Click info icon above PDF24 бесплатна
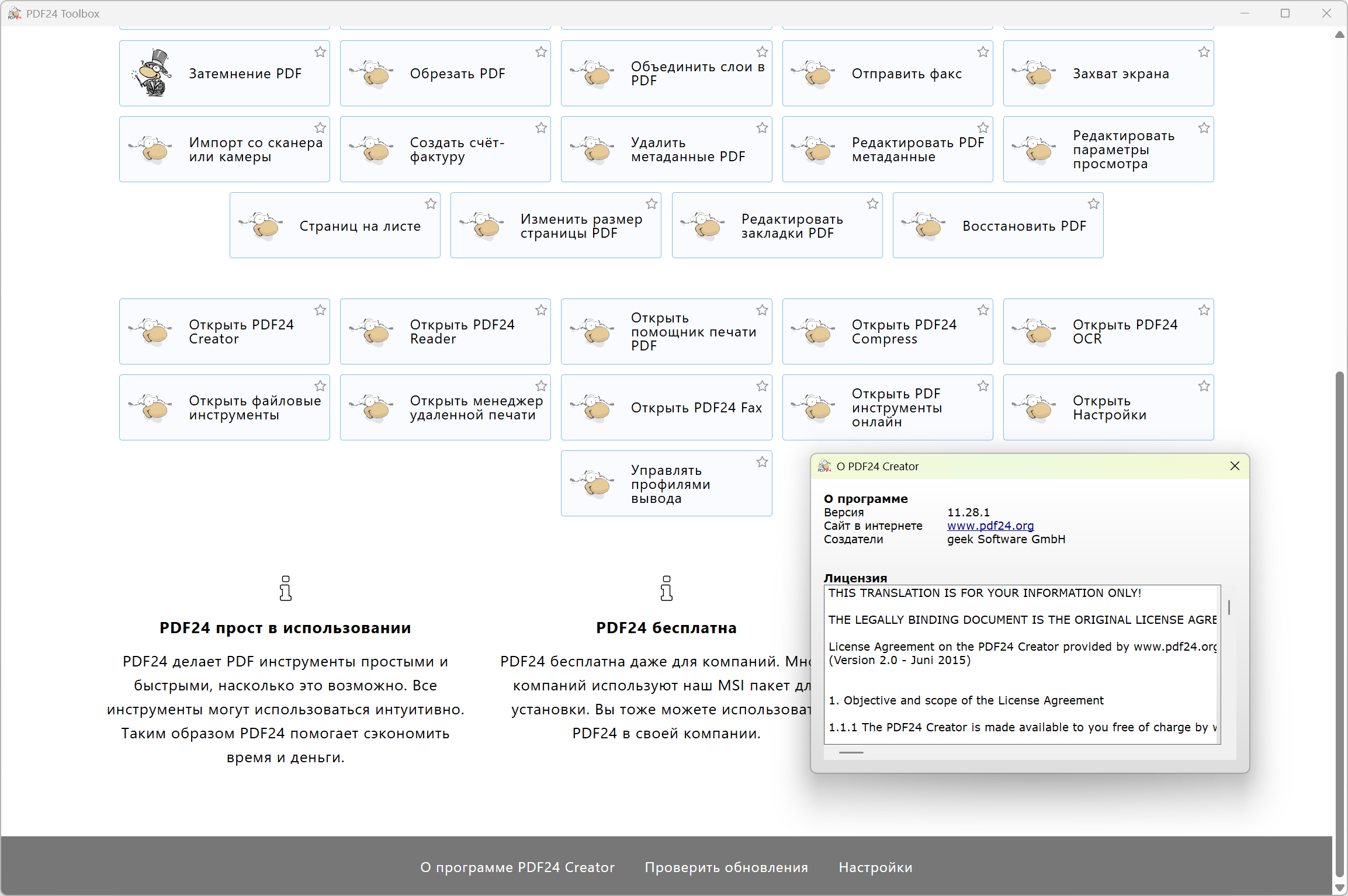Viewport: 1348px width, 896px height. (666, 588)
